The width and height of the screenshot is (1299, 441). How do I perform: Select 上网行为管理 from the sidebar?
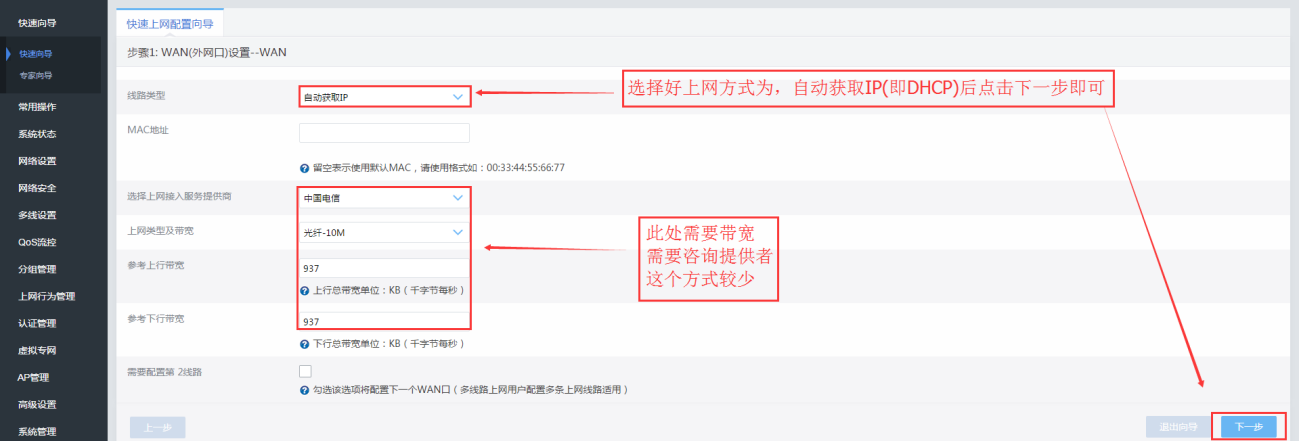tap(46, 296)
